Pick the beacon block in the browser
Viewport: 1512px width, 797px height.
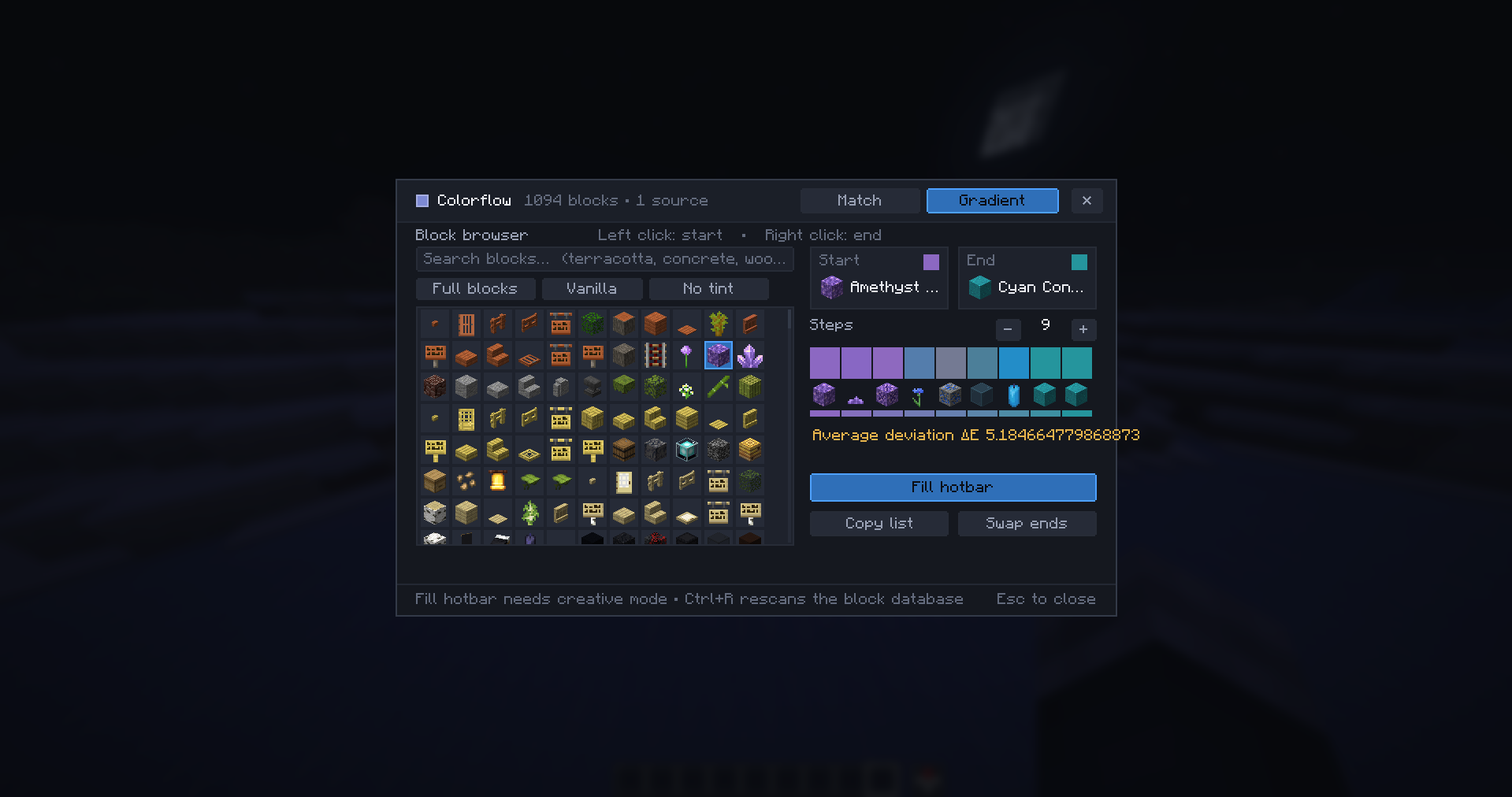[686, 450]
